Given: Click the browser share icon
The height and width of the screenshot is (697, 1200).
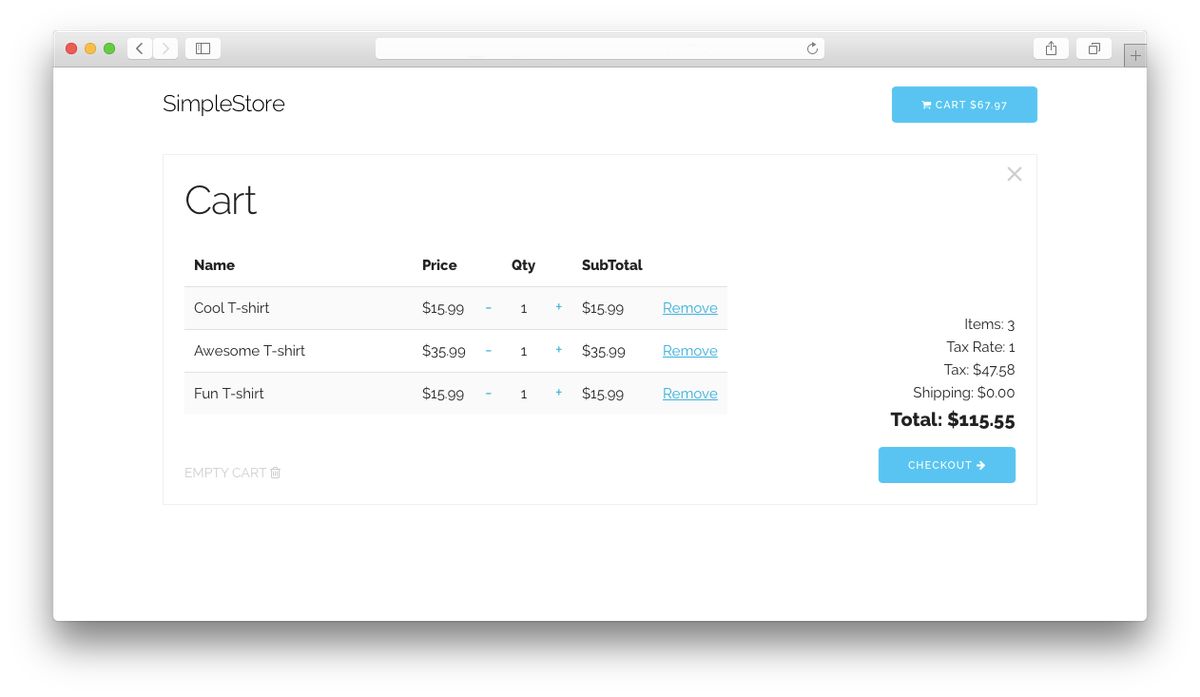Looking at the screenshot, I should coord(1050,47).
